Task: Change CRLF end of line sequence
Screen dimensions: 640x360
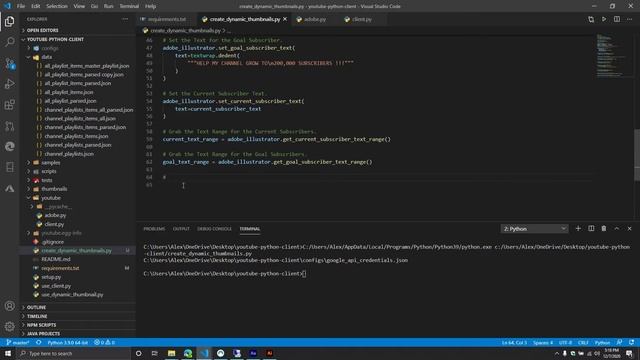Action: click(583, 342)
